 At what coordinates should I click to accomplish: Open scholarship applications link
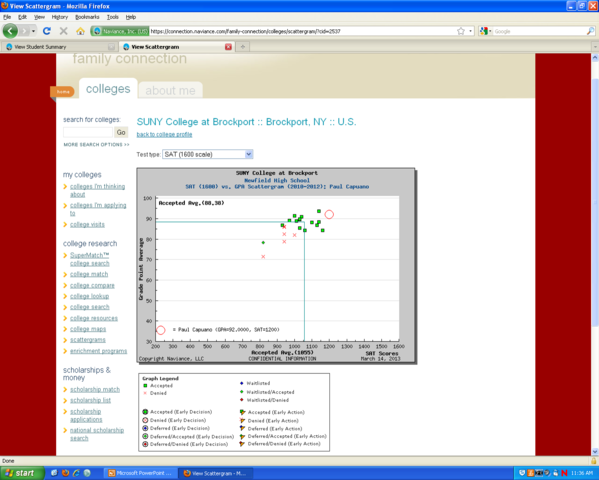[86, 415]
